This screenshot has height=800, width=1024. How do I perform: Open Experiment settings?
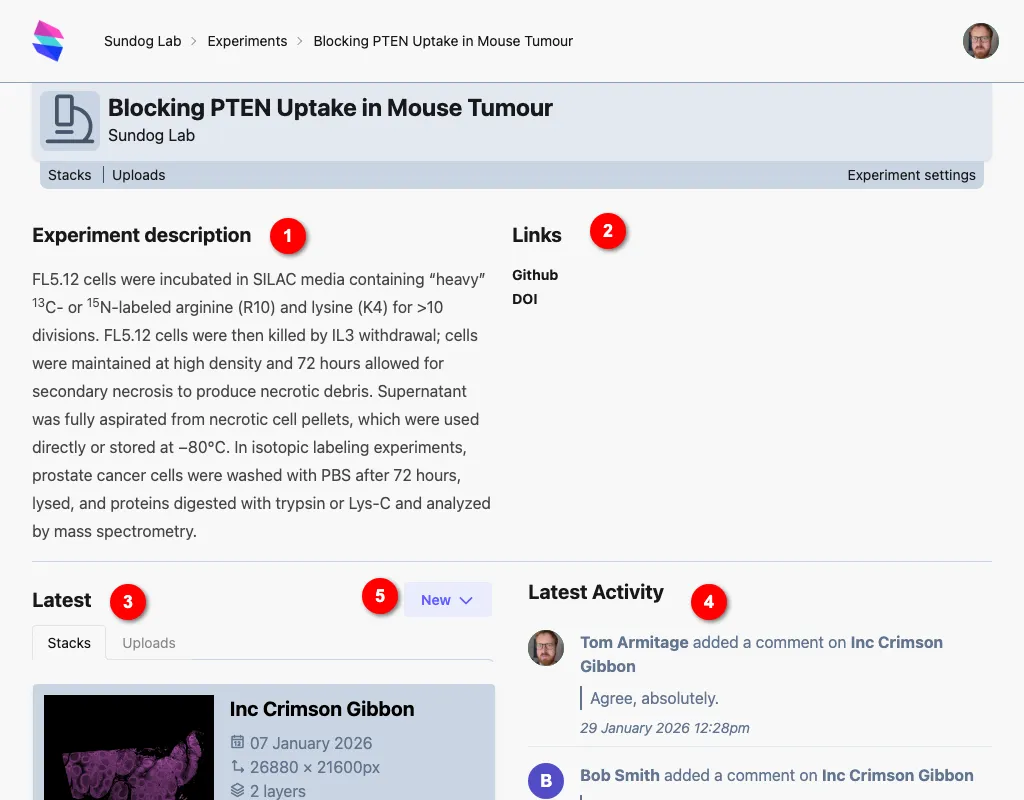(911, 175)
